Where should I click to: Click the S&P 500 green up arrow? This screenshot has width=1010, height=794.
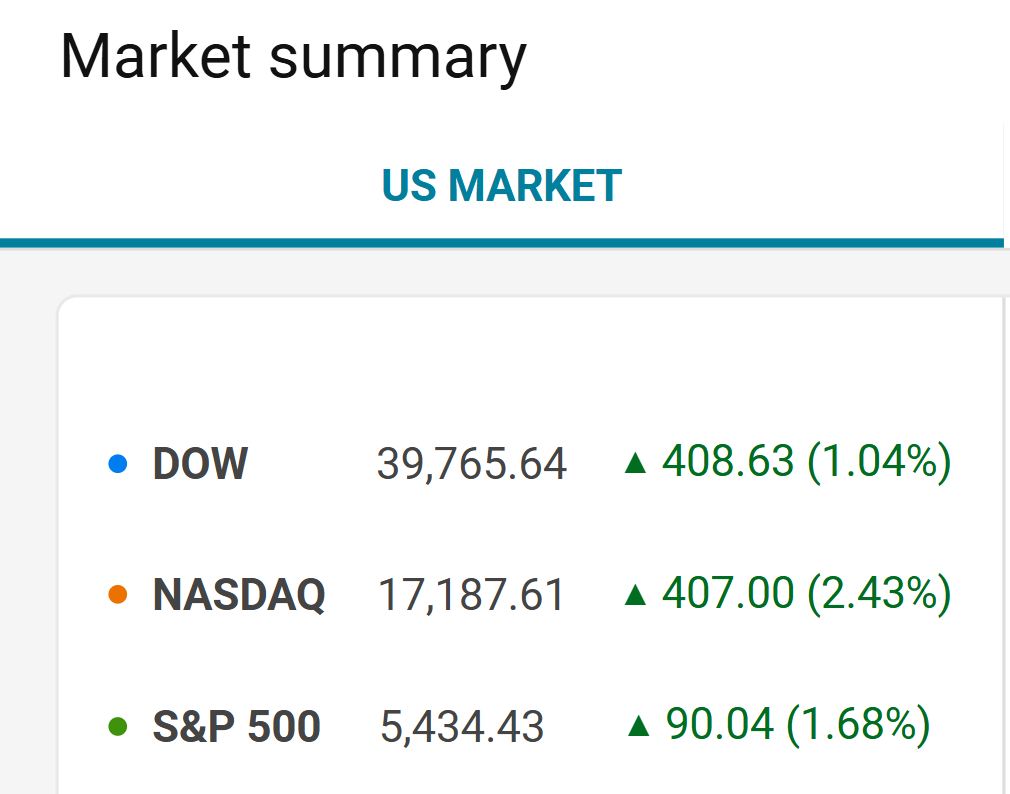coord(638,726)
